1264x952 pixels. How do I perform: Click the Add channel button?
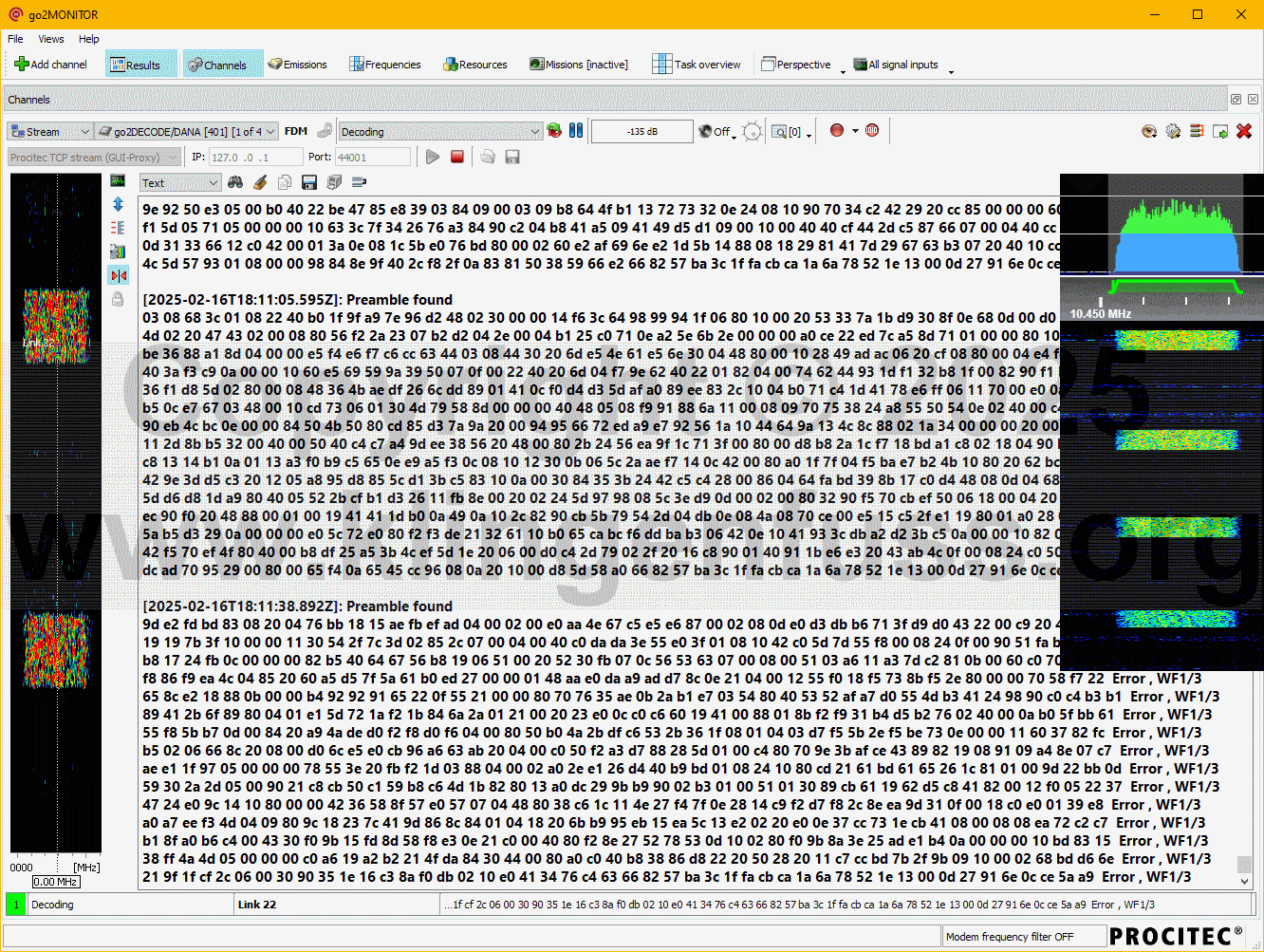(x=50, y=65)
